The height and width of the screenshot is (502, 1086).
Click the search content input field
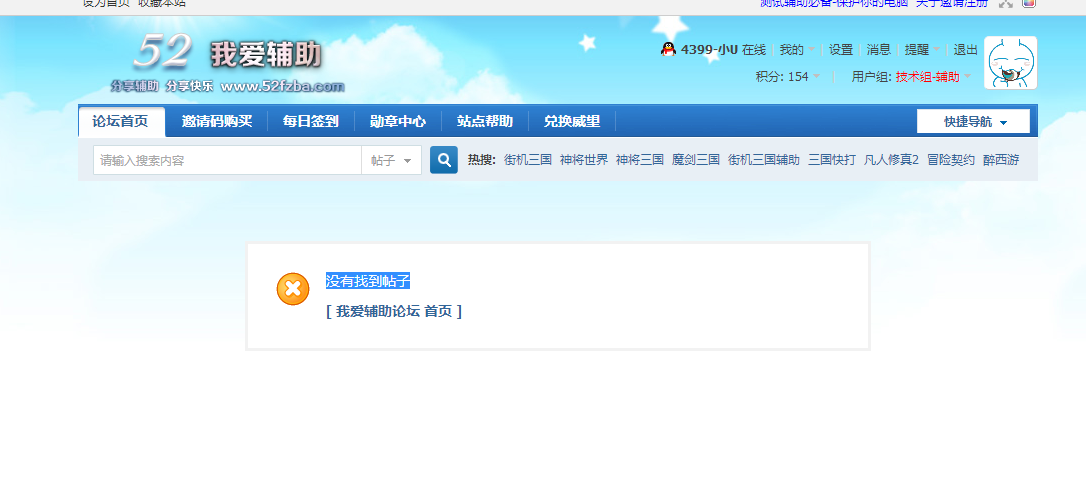227,161
